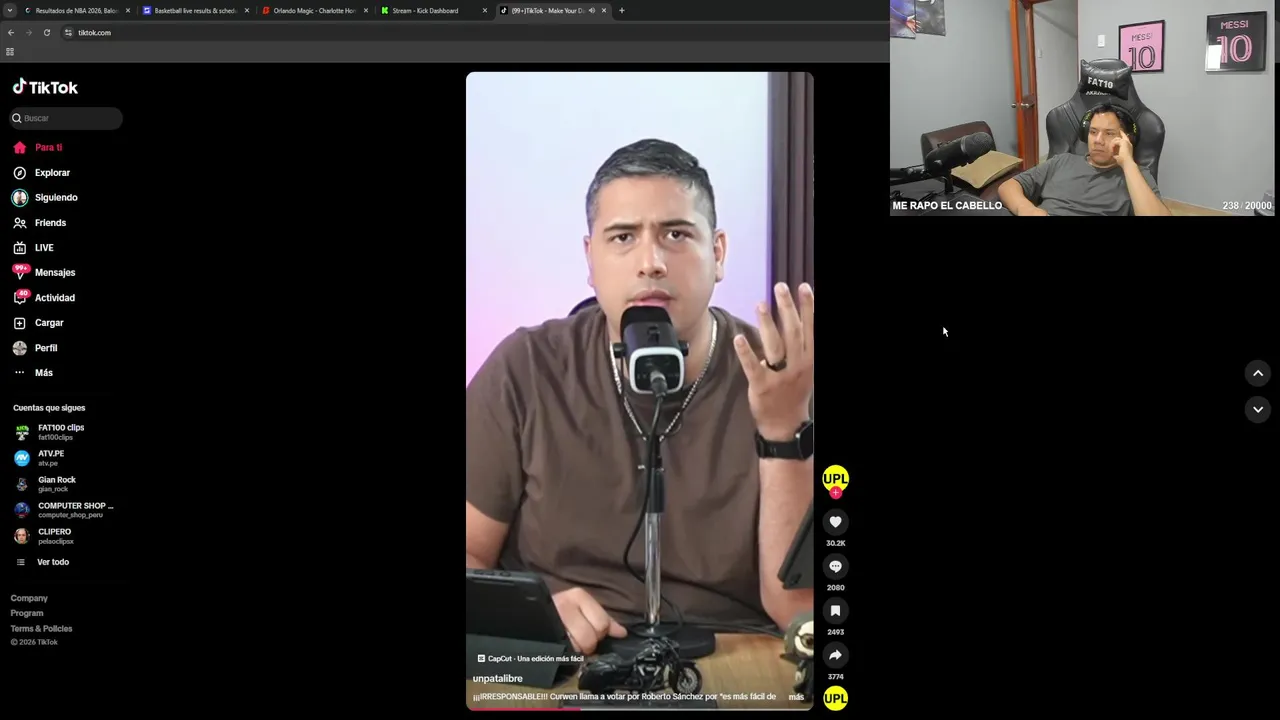The width and height of the screenshot is (1280, 720).
Task: Click the TikTok logo
Action: [45, 87]
